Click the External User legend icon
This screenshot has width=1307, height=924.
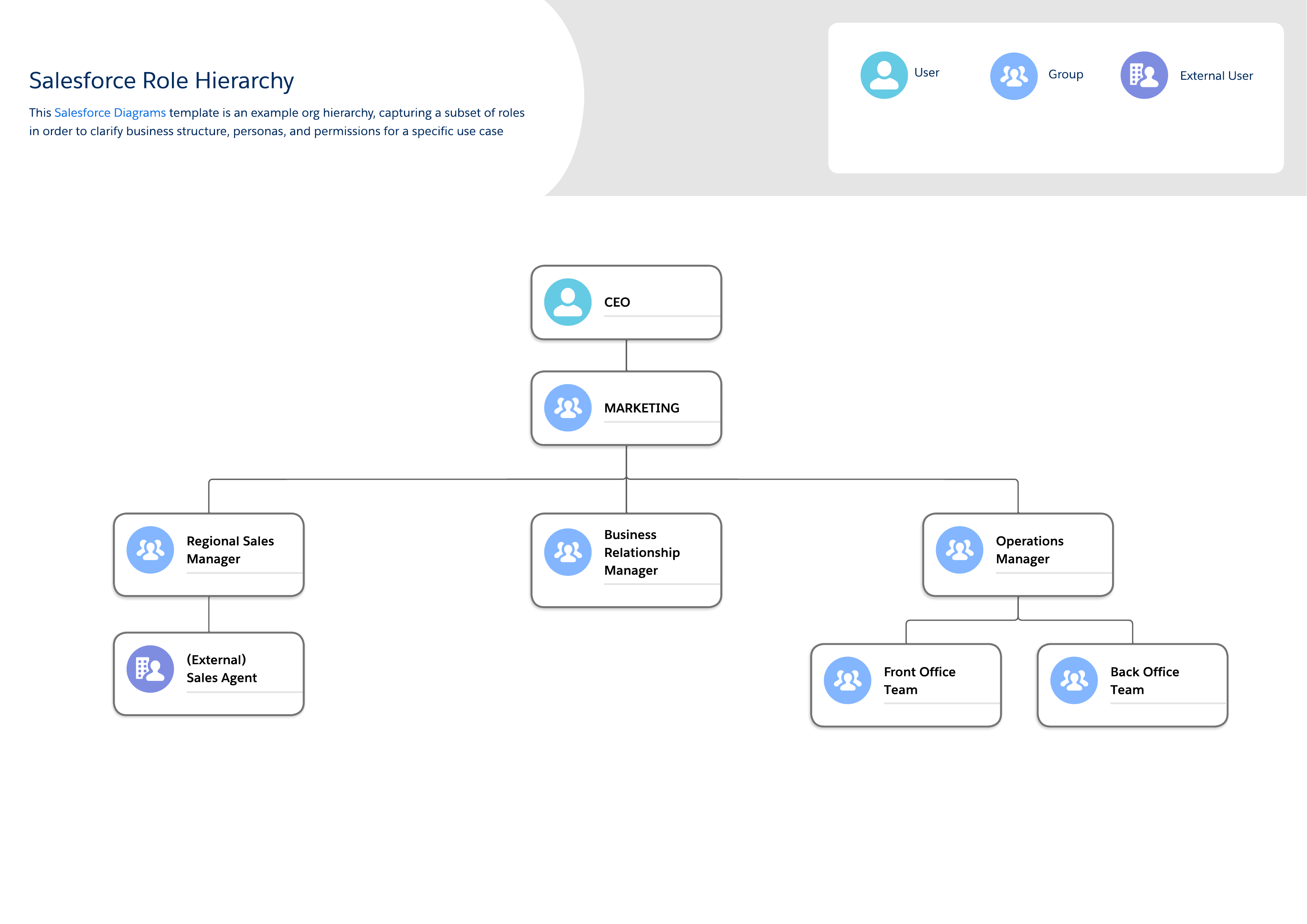coord(1144,75)
